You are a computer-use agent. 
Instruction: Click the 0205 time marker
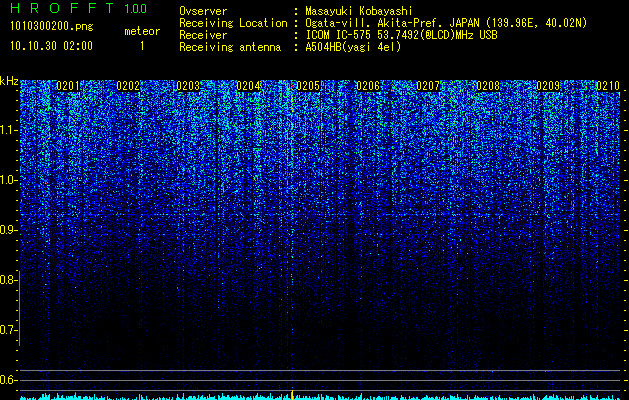308,86
